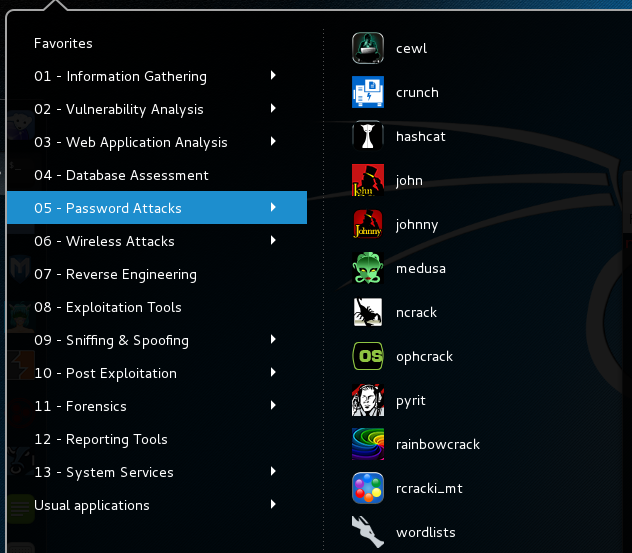This screenshot has height=553, width=632.
Task: Open the rcracki_mt colored balls icon
Action: (x=368, y=488)
